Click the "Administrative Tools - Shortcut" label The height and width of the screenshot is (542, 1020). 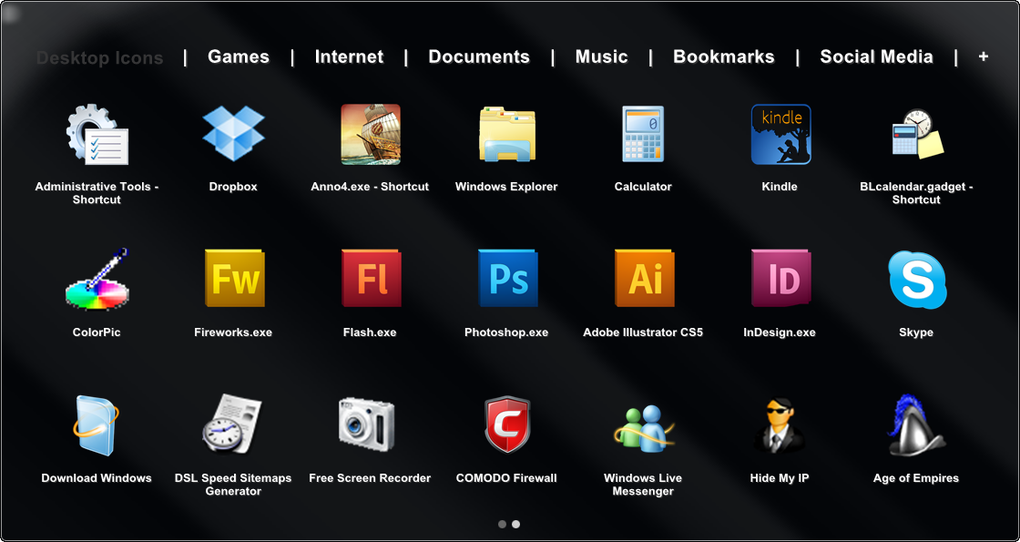pyautogui.click(x=97, y=193)
